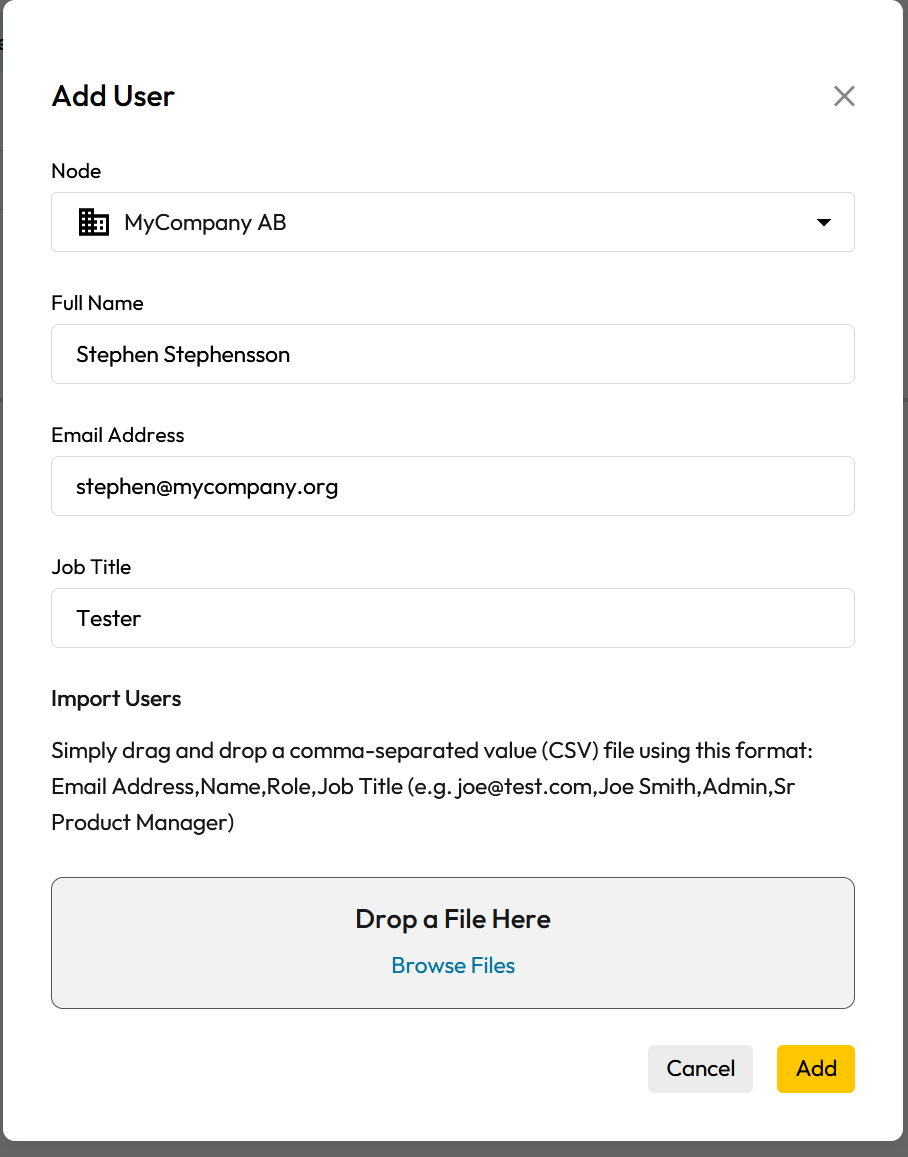This screenshot has width=908, height=1157.
Task: Click the Add User dialog title
Action: tap(113, 96)
